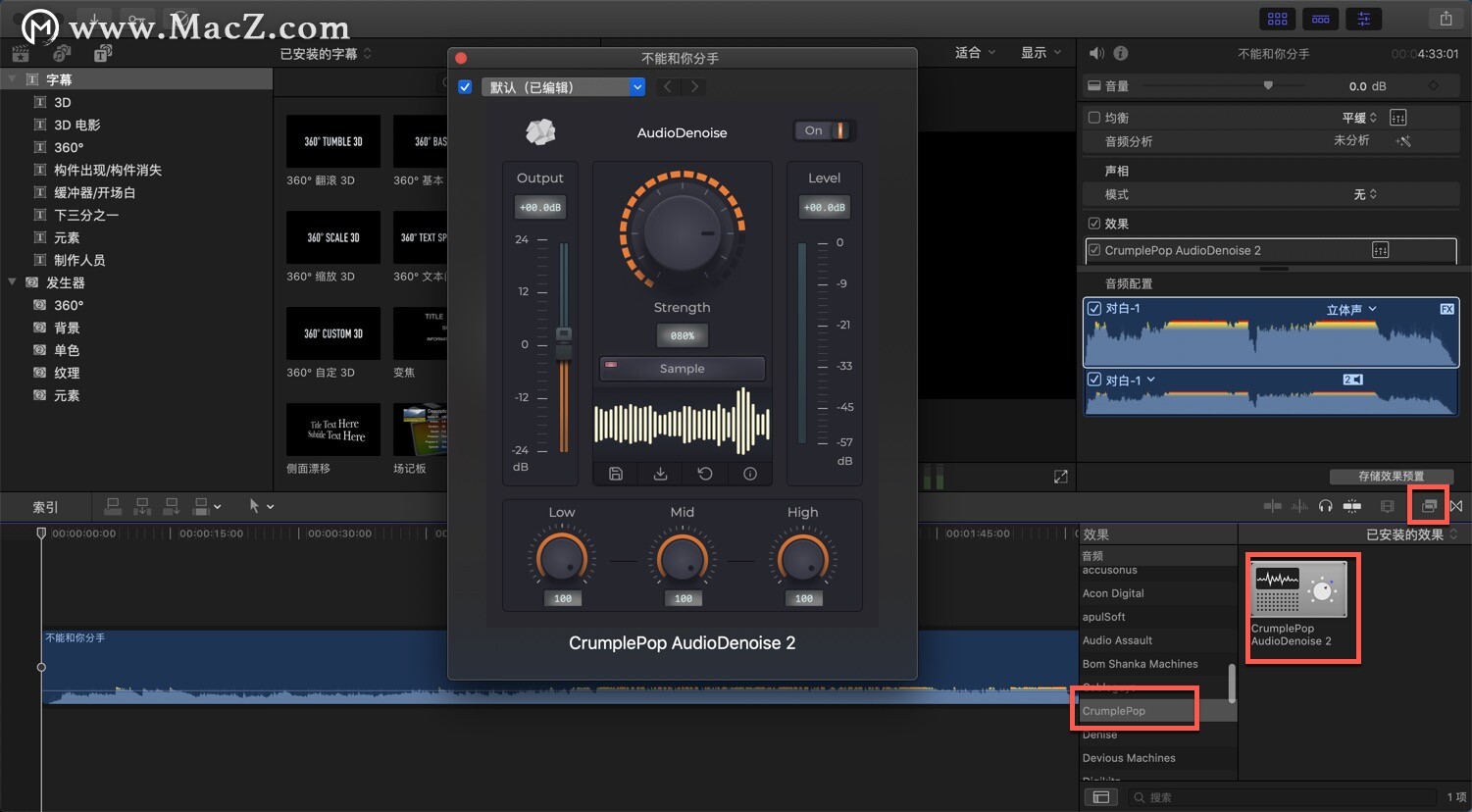
Task: Open the equalization editor icon
Action: coord(1398,118)
